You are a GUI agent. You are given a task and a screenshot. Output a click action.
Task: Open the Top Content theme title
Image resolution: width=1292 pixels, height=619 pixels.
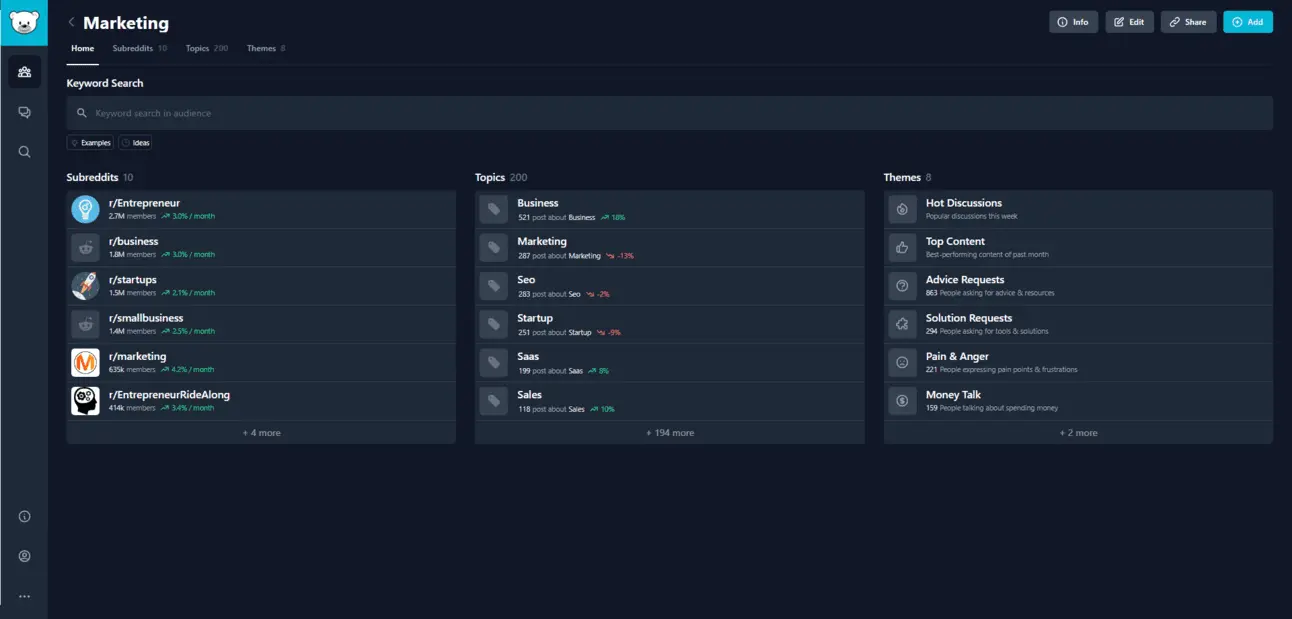coord(955,241)
